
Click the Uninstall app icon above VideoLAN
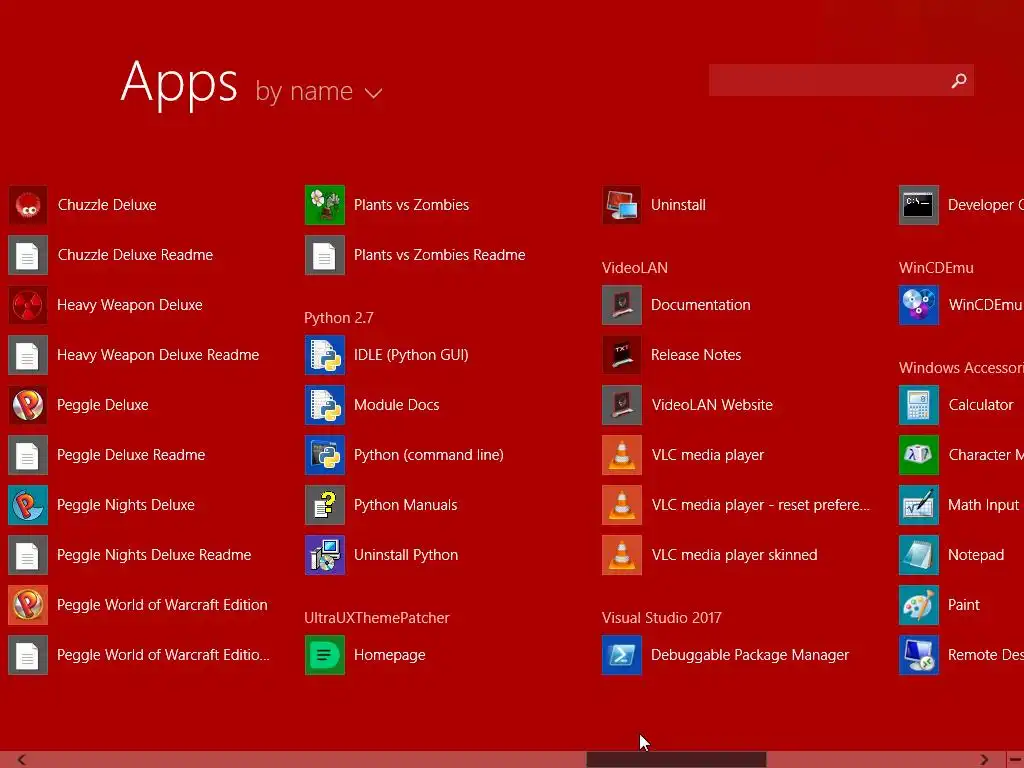(622, 205)
